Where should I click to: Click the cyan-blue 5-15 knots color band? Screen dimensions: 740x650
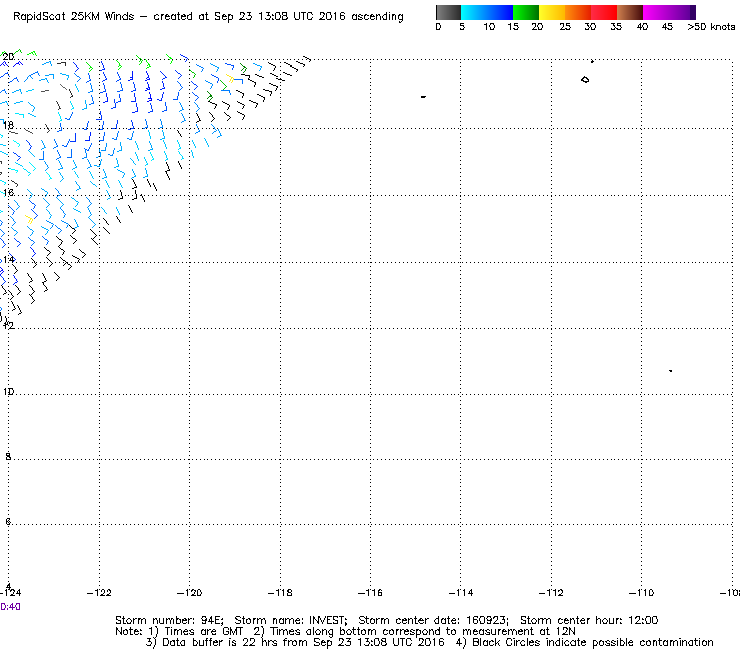[x=487, y=12]
